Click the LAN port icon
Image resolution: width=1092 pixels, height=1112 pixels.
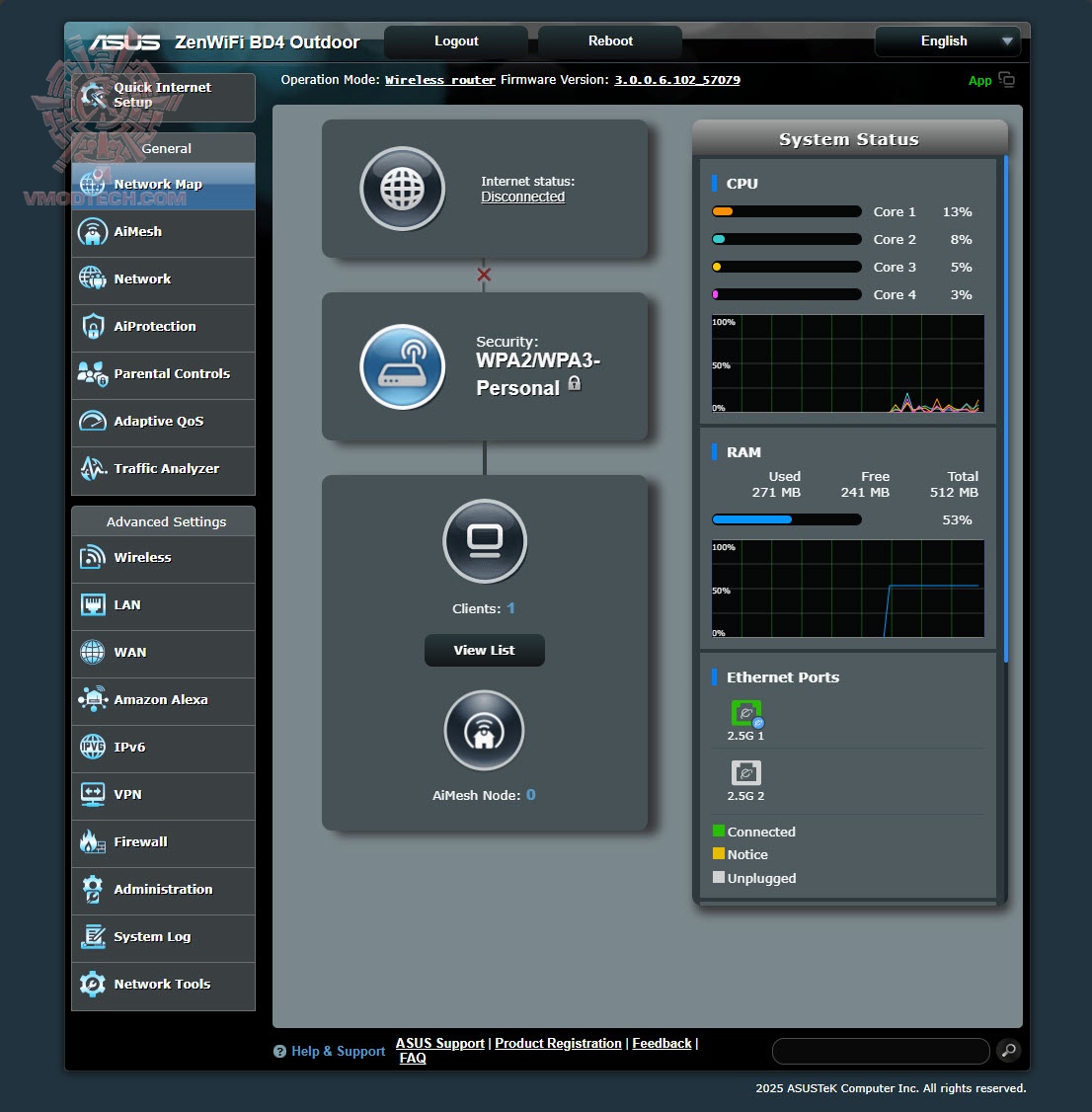coord(93,605)
